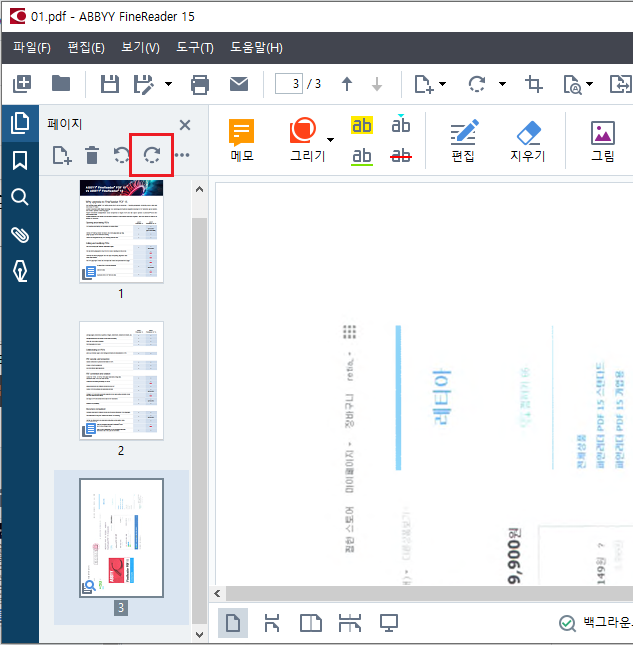Screen dimensions: 633x645
Task: Rotate page left in pages panel
Action: point(122,155)
